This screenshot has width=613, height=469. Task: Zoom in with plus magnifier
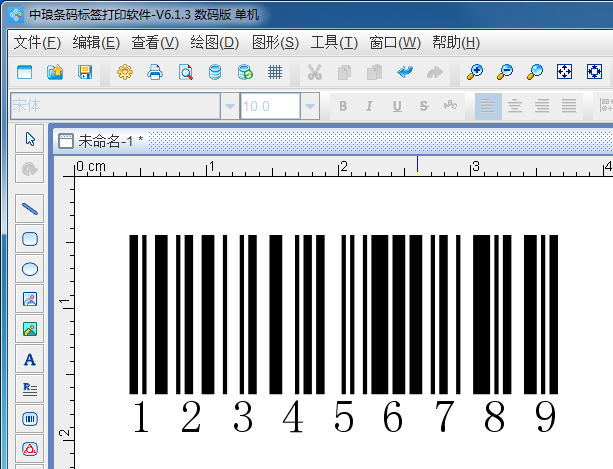pos(475,72)
